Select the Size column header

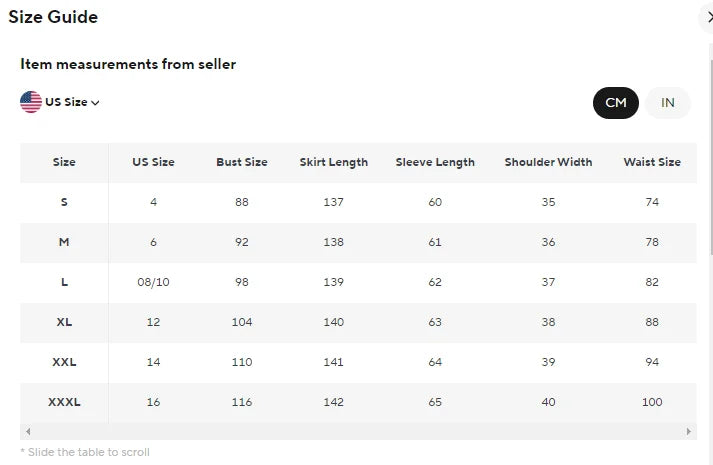pyautogui.click(x=64, y=162)
